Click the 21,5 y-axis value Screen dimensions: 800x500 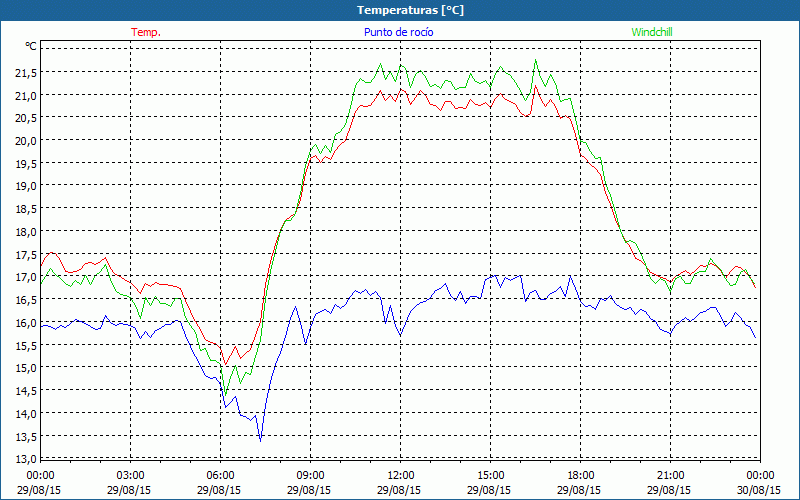coord(26,72)
